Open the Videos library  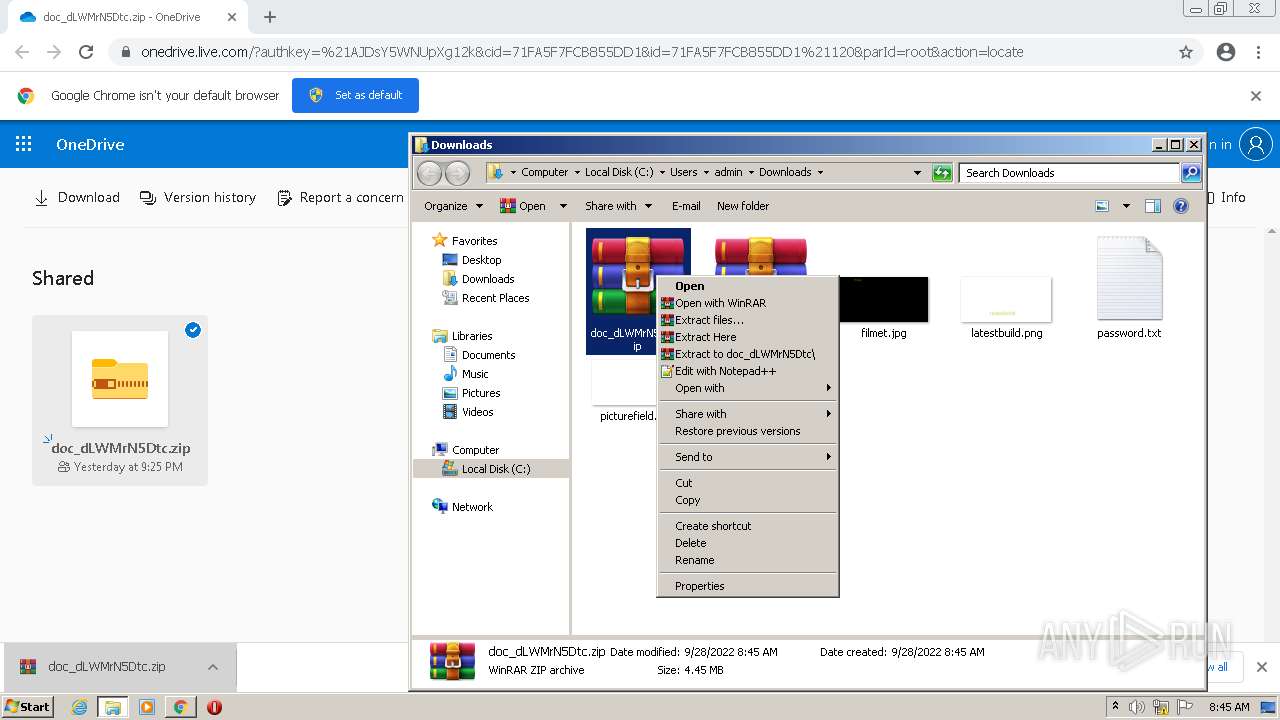pyautogui.click(x=468, y=412)
